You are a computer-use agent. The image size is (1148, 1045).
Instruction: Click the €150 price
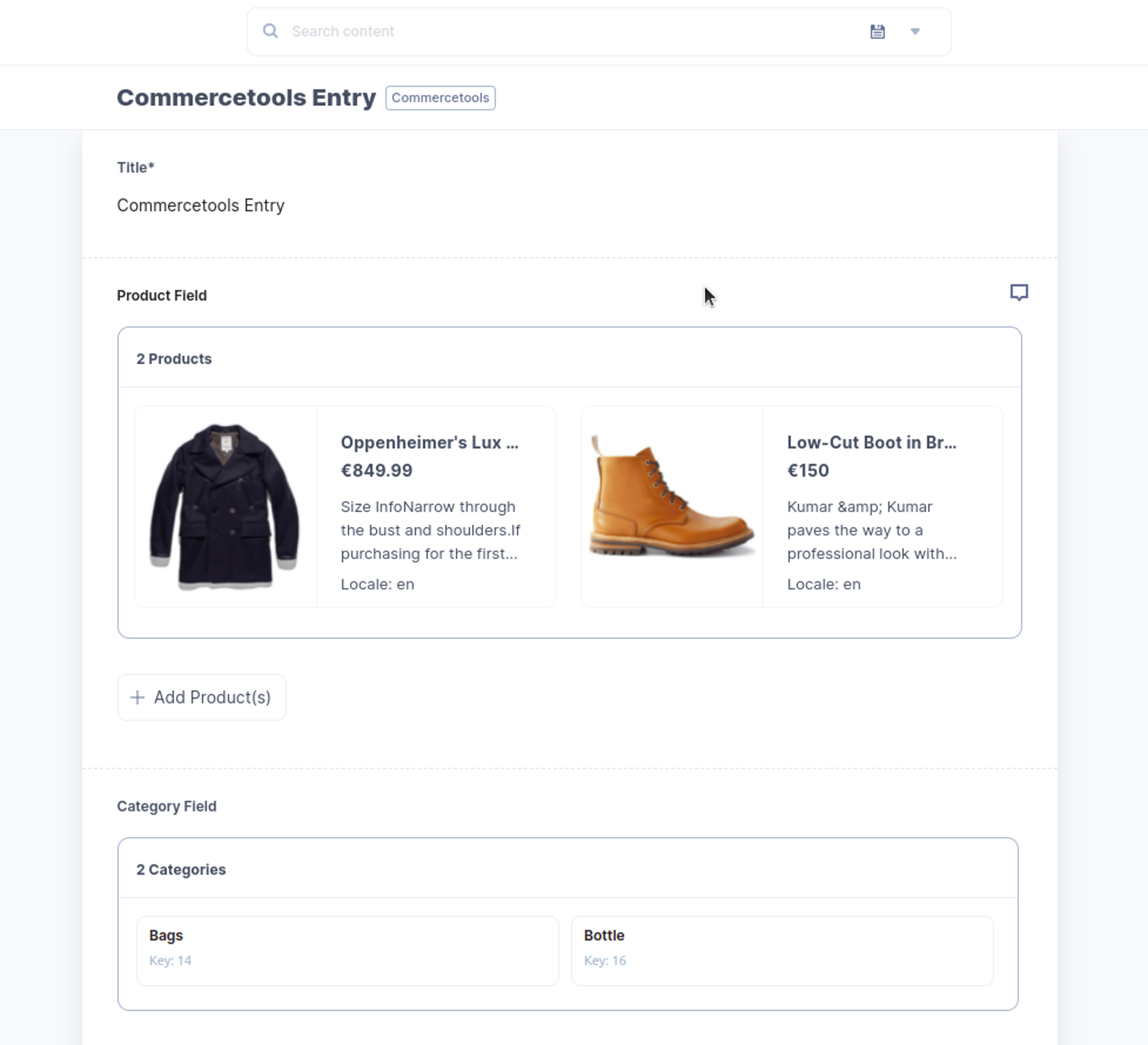click(x=808, y=471)
